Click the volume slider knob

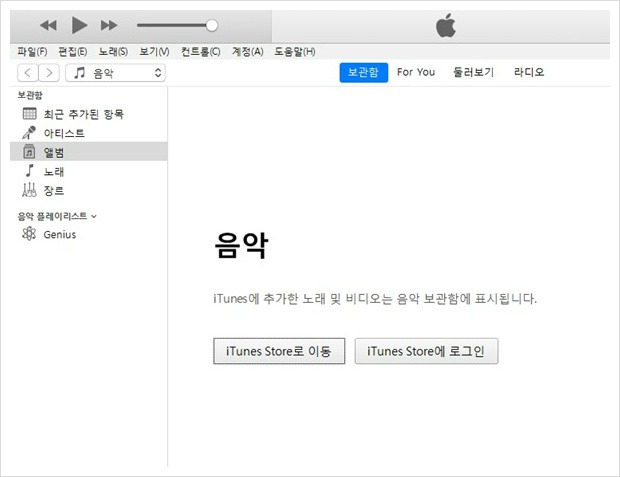(x=212, y=25)
